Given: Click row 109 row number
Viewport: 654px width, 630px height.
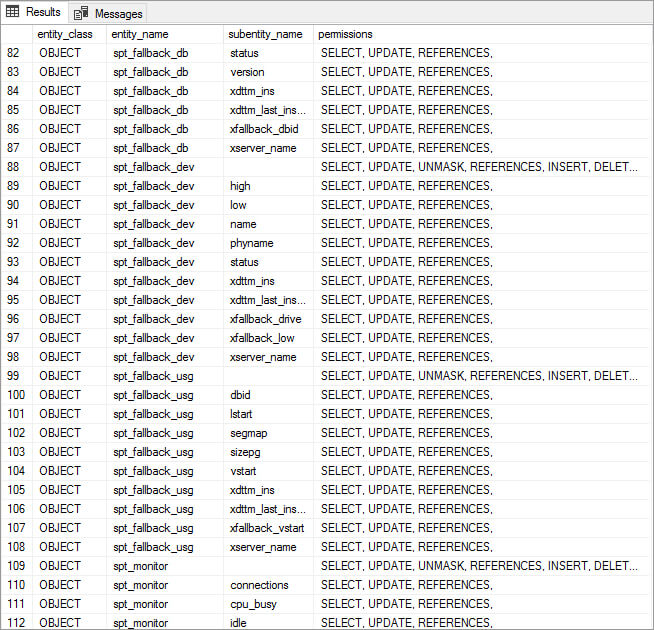Looking at the screenshot, I should [x=16, y=566].
